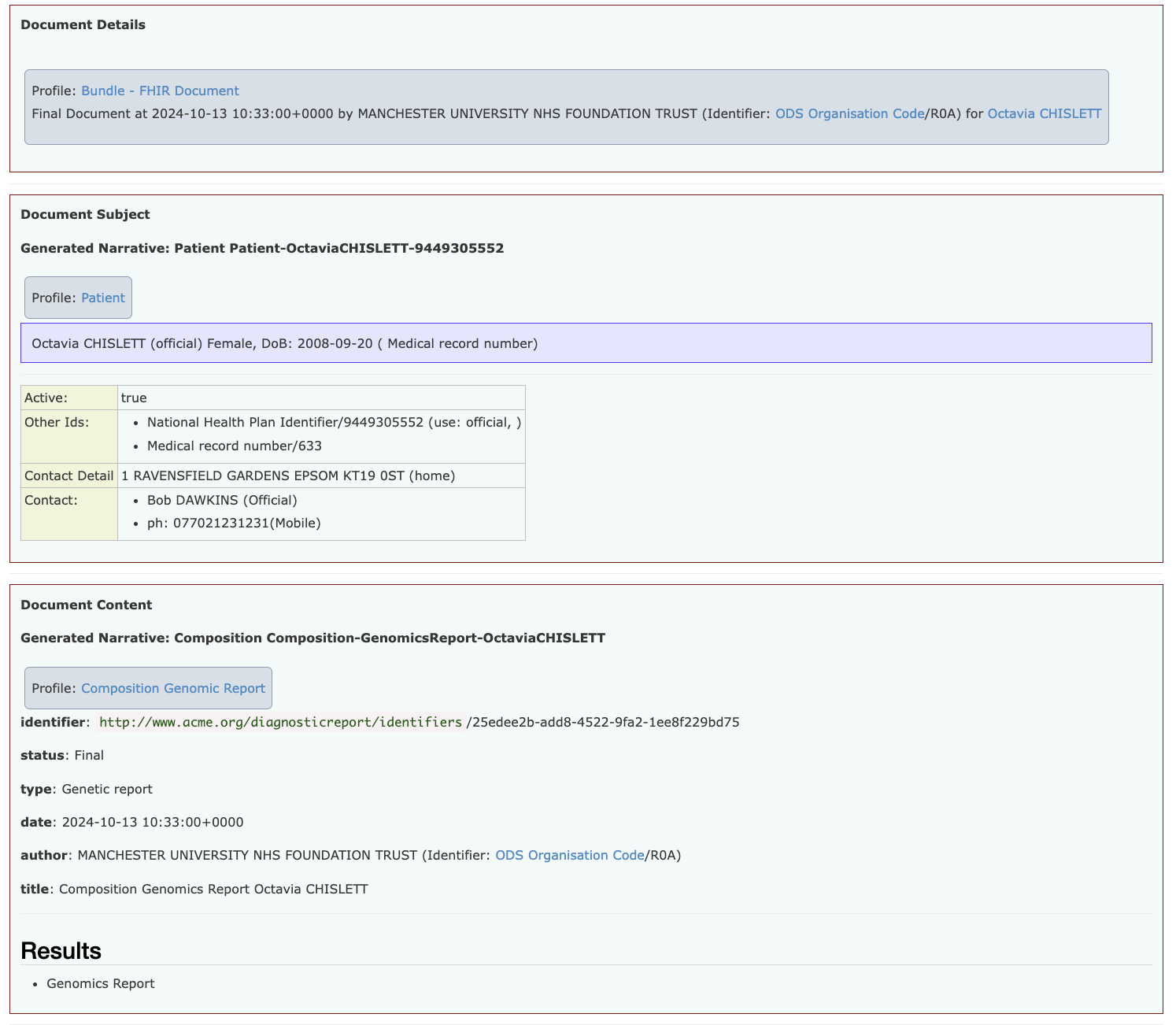Select the phone number 077021231231(Mobile)

pos(234,523)
